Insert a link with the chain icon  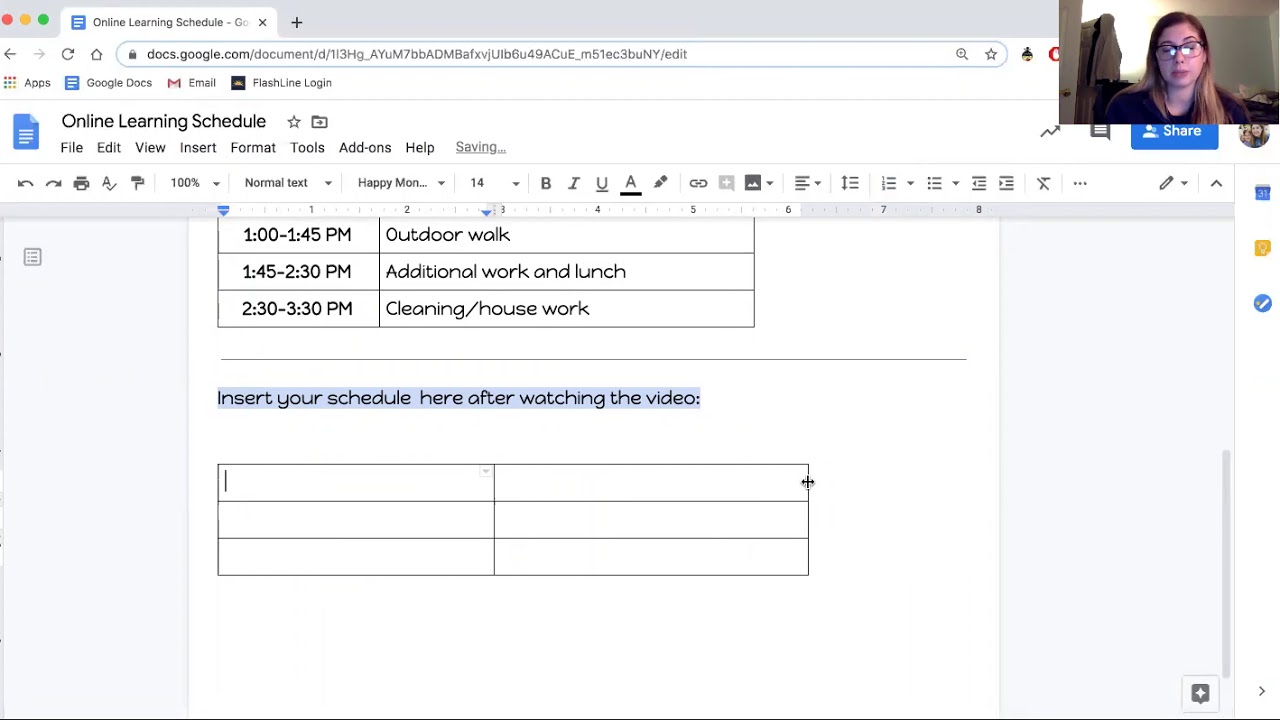click(698, 183)
